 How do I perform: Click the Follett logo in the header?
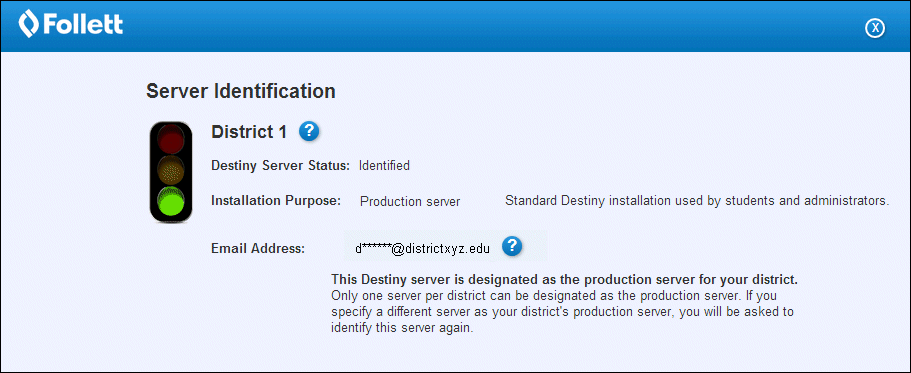[x=71, y=24]
